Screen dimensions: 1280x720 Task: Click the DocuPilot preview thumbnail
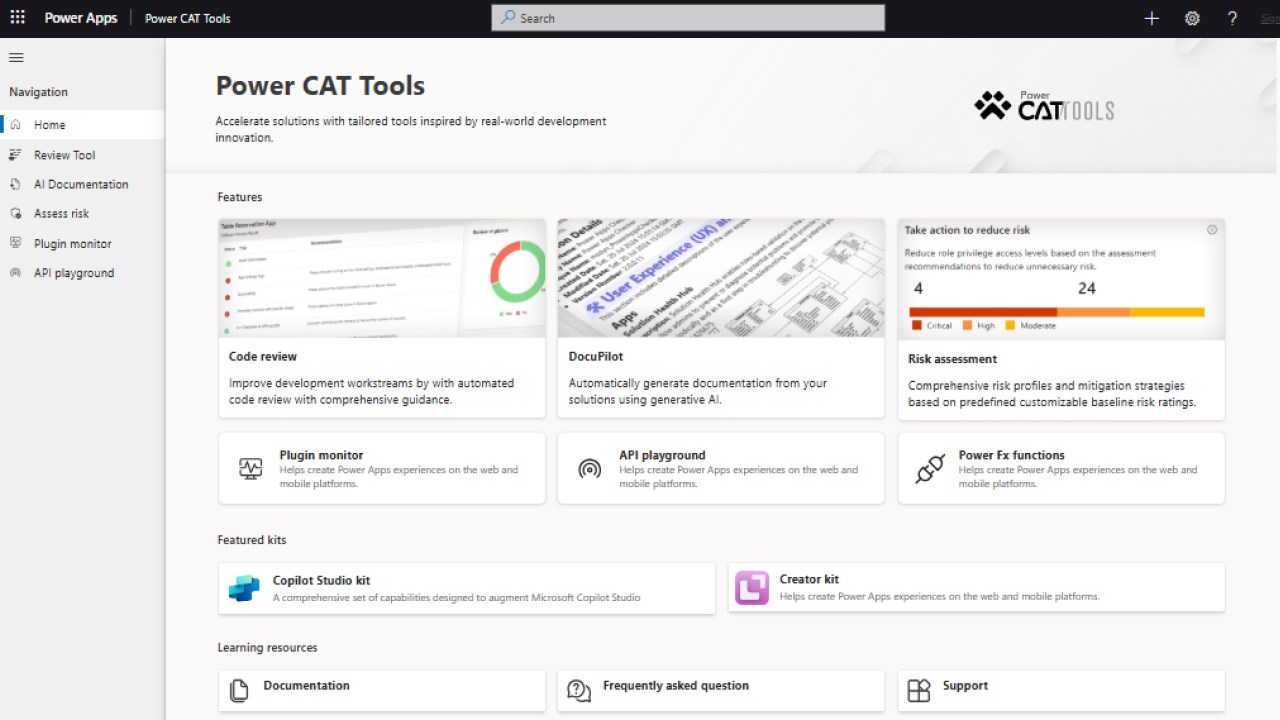721,279
